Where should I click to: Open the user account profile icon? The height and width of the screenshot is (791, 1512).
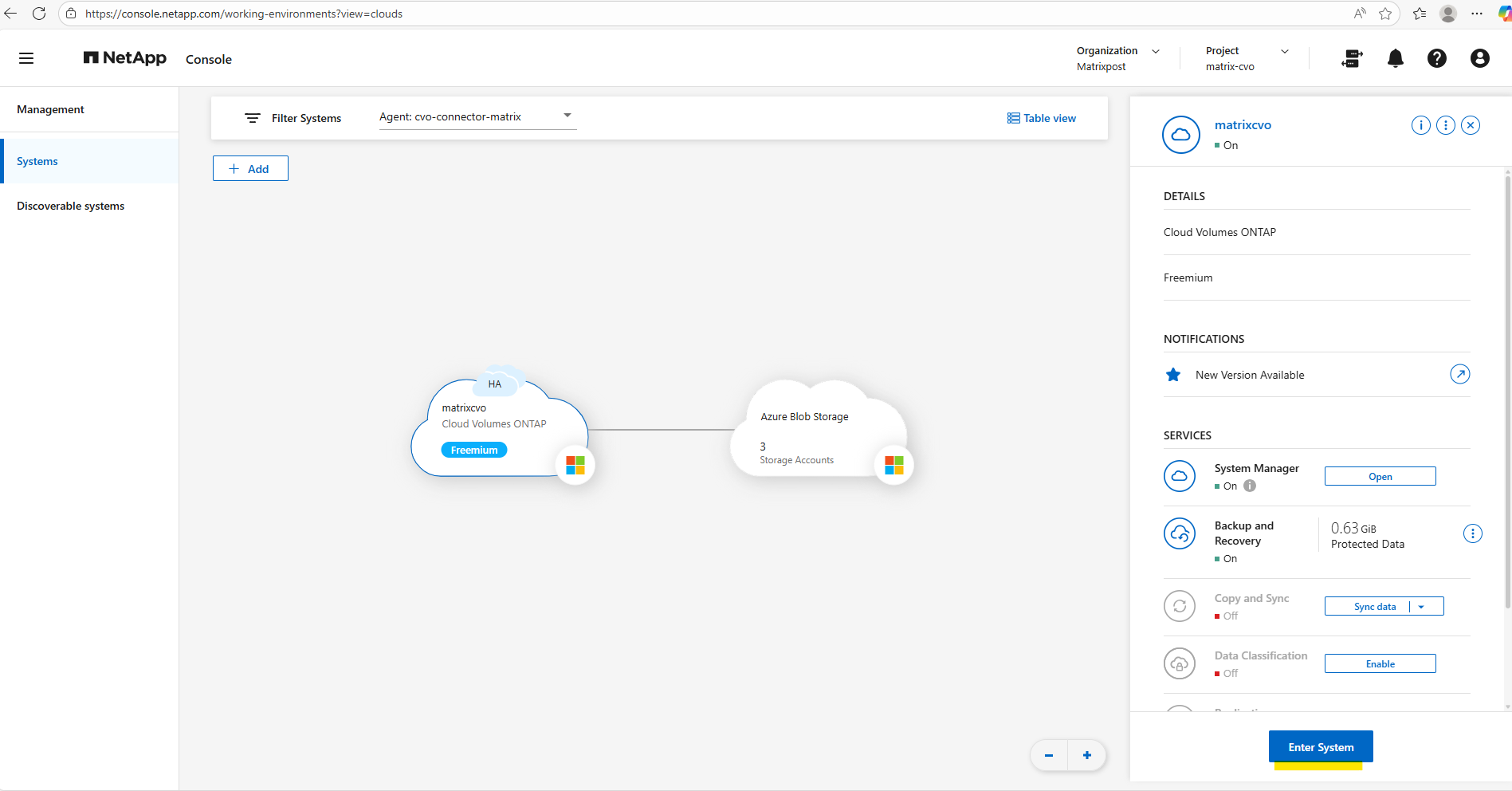tap(1479, 58)
